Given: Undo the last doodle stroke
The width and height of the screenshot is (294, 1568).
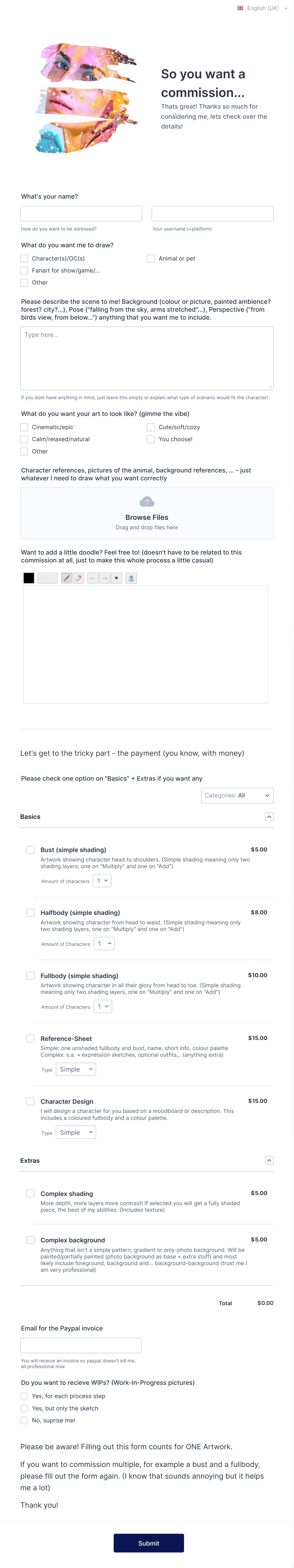Looking at the screenshot, I should tap(93, 578).
